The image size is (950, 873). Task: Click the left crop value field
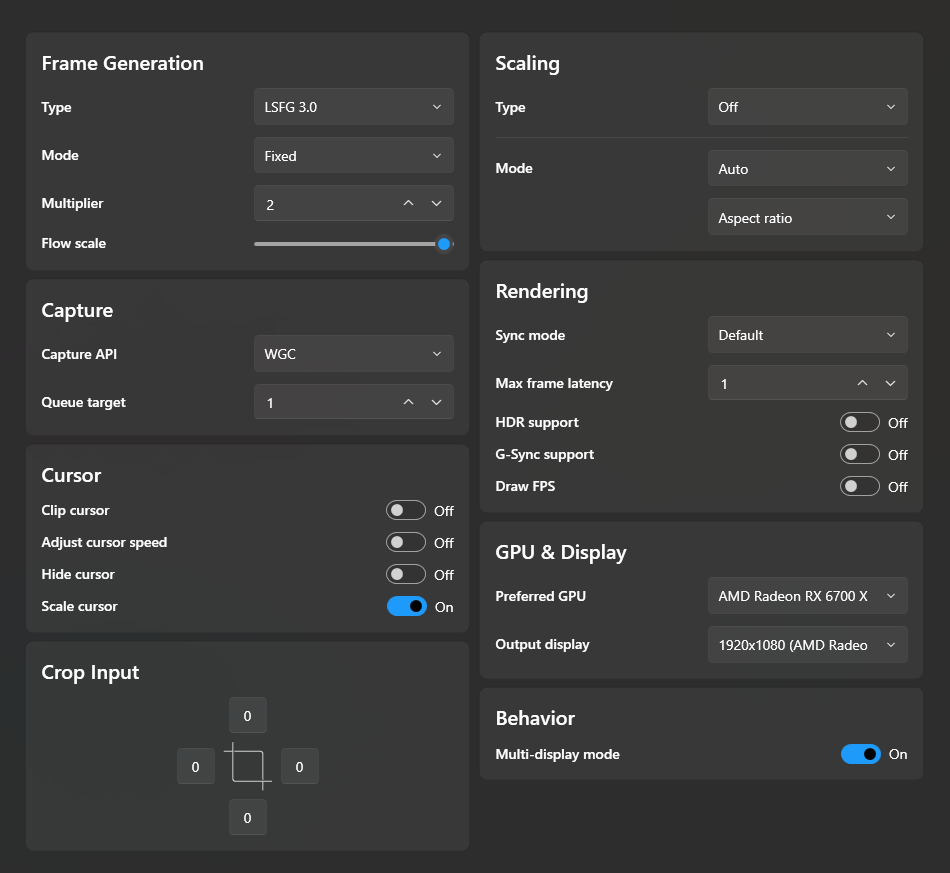[x=196, y=766]
